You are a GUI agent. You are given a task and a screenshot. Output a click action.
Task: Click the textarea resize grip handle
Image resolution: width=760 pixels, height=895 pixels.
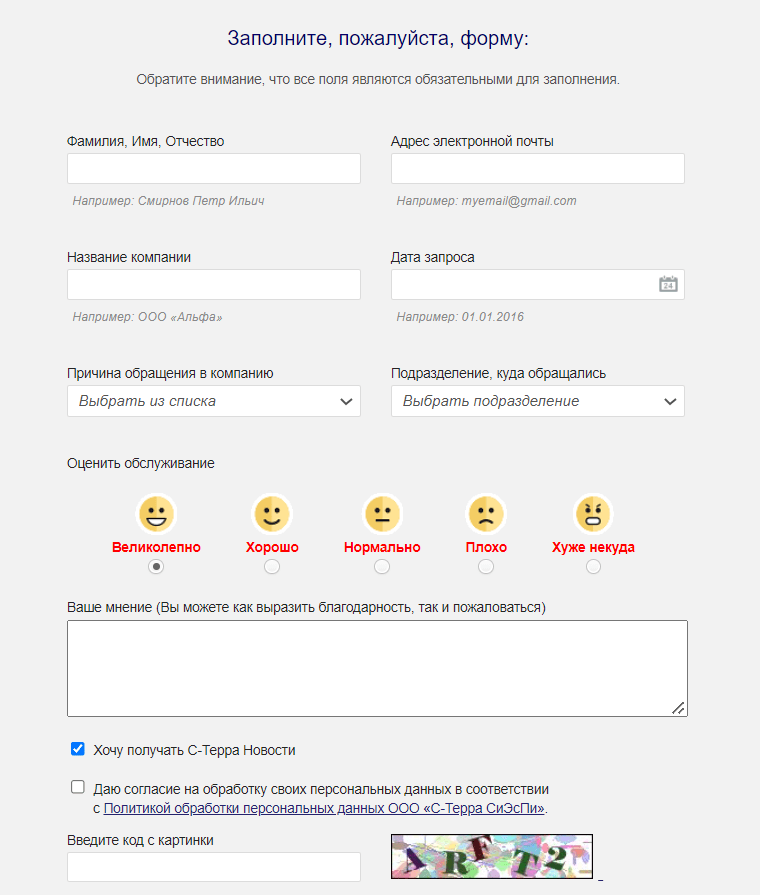click(678, 708)
